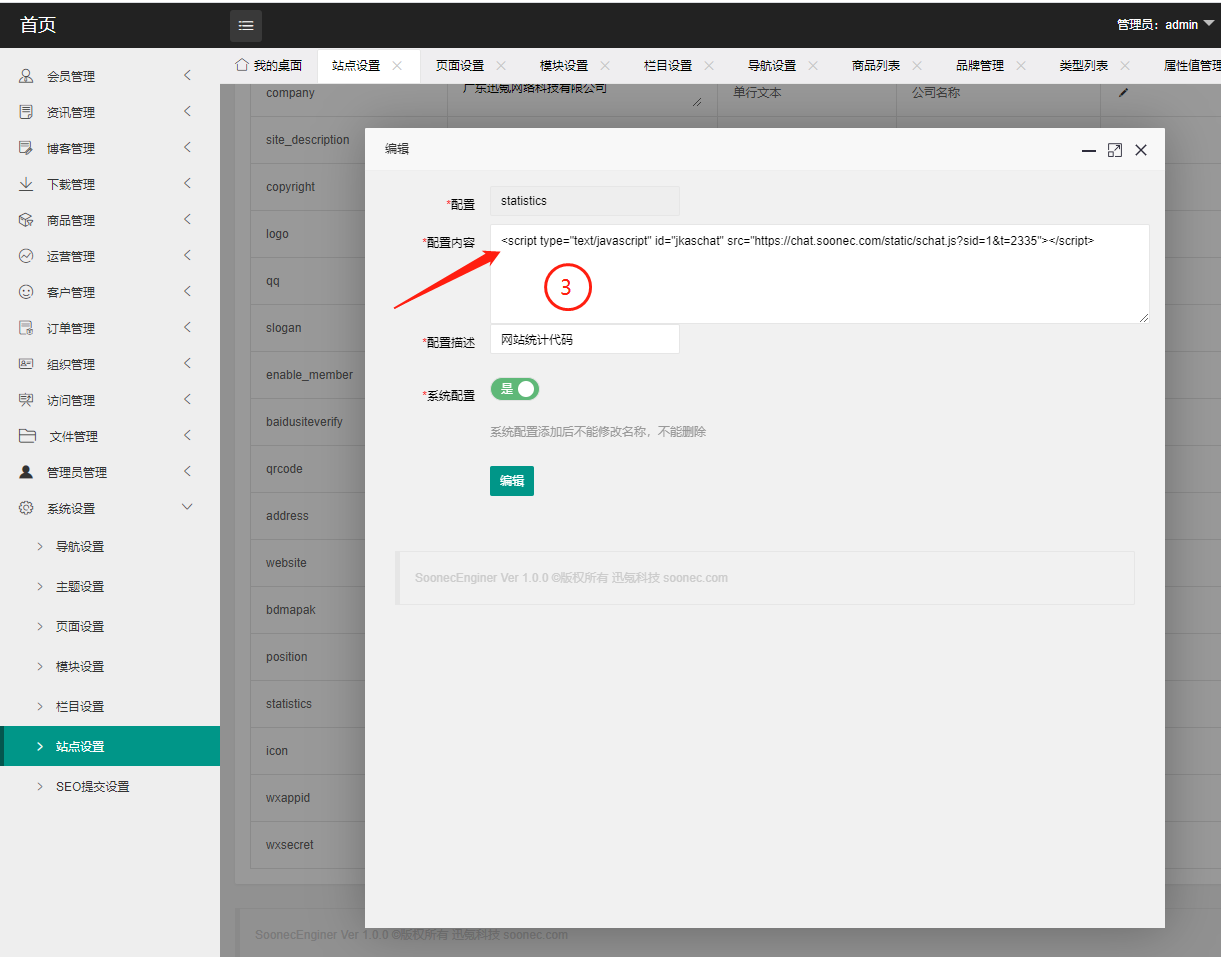Click the 会员管理 user icon
This screenshot has width=1221, height=957.
point(26,76)
